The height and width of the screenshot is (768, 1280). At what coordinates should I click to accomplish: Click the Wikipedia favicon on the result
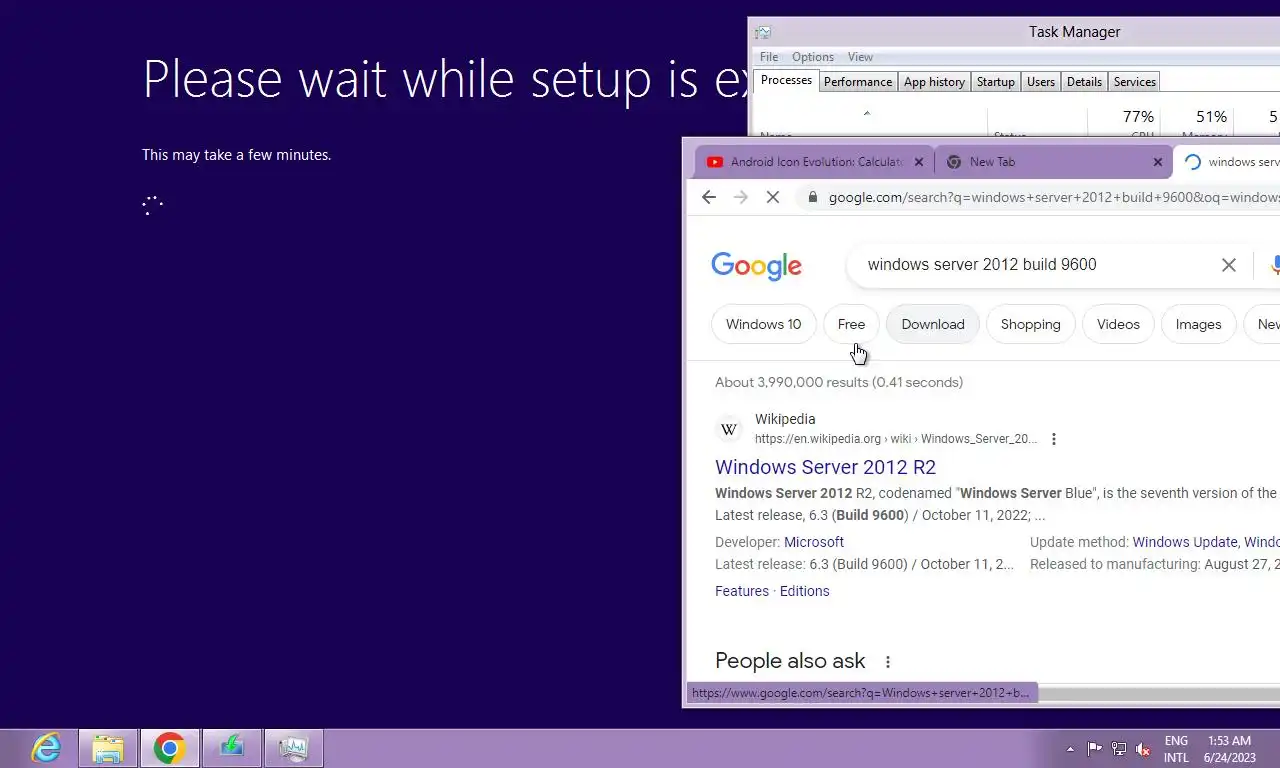[729, 429]
